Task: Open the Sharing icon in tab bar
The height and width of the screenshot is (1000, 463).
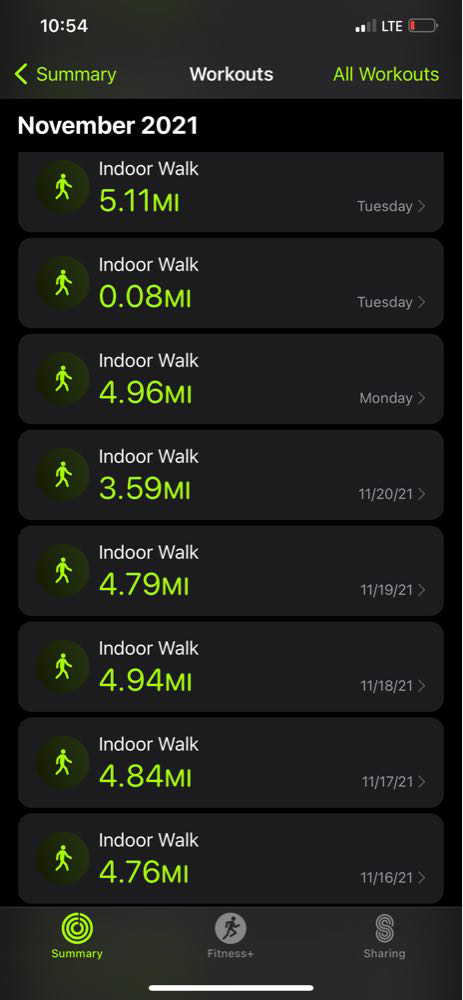Action: click(384, 929)
